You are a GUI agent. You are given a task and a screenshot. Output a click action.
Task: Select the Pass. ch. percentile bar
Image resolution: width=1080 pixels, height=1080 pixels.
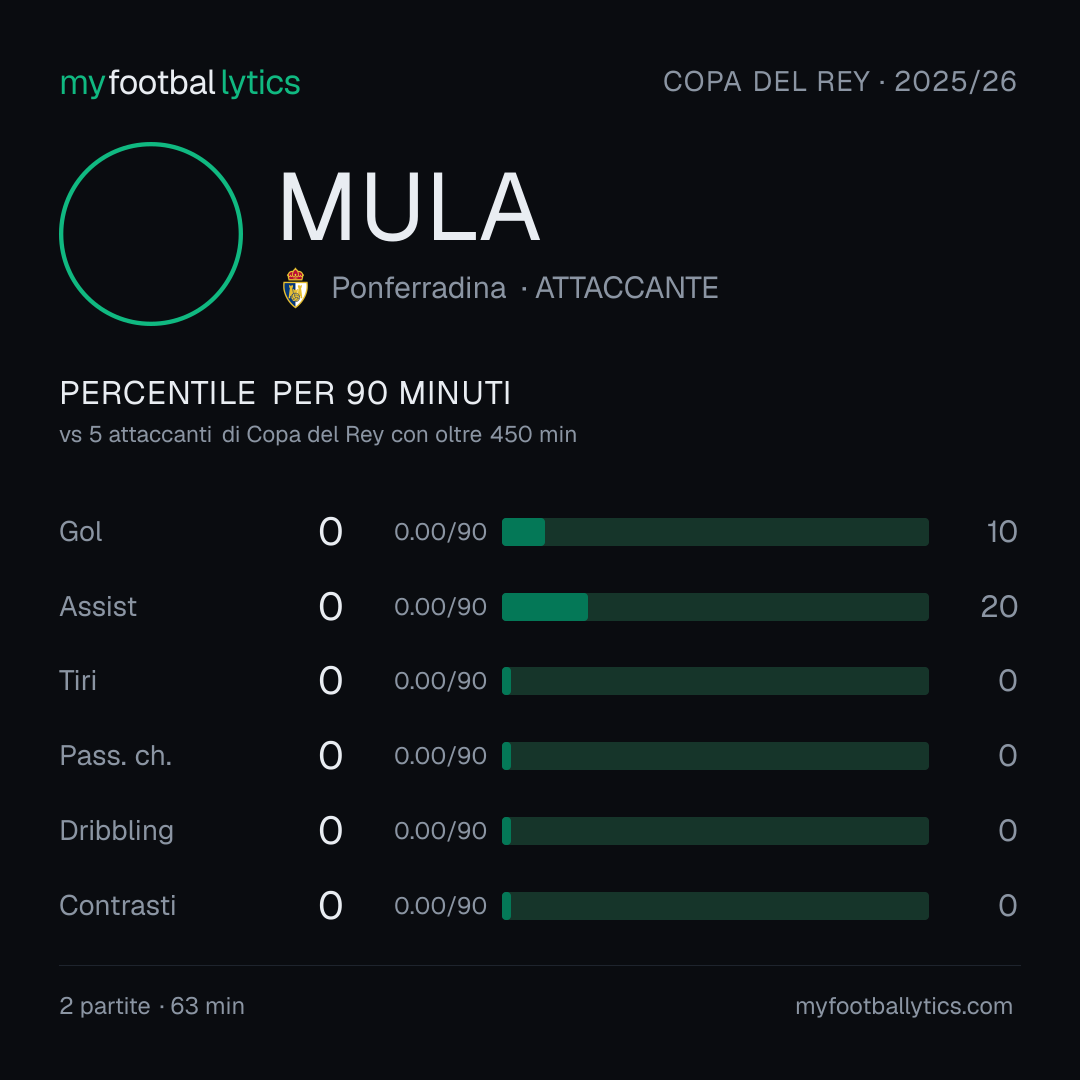pyautogui.click(x=715, y=756)
